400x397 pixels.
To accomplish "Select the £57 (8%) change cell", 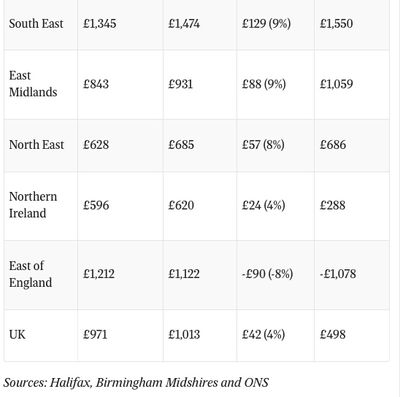I will point(263,145).
